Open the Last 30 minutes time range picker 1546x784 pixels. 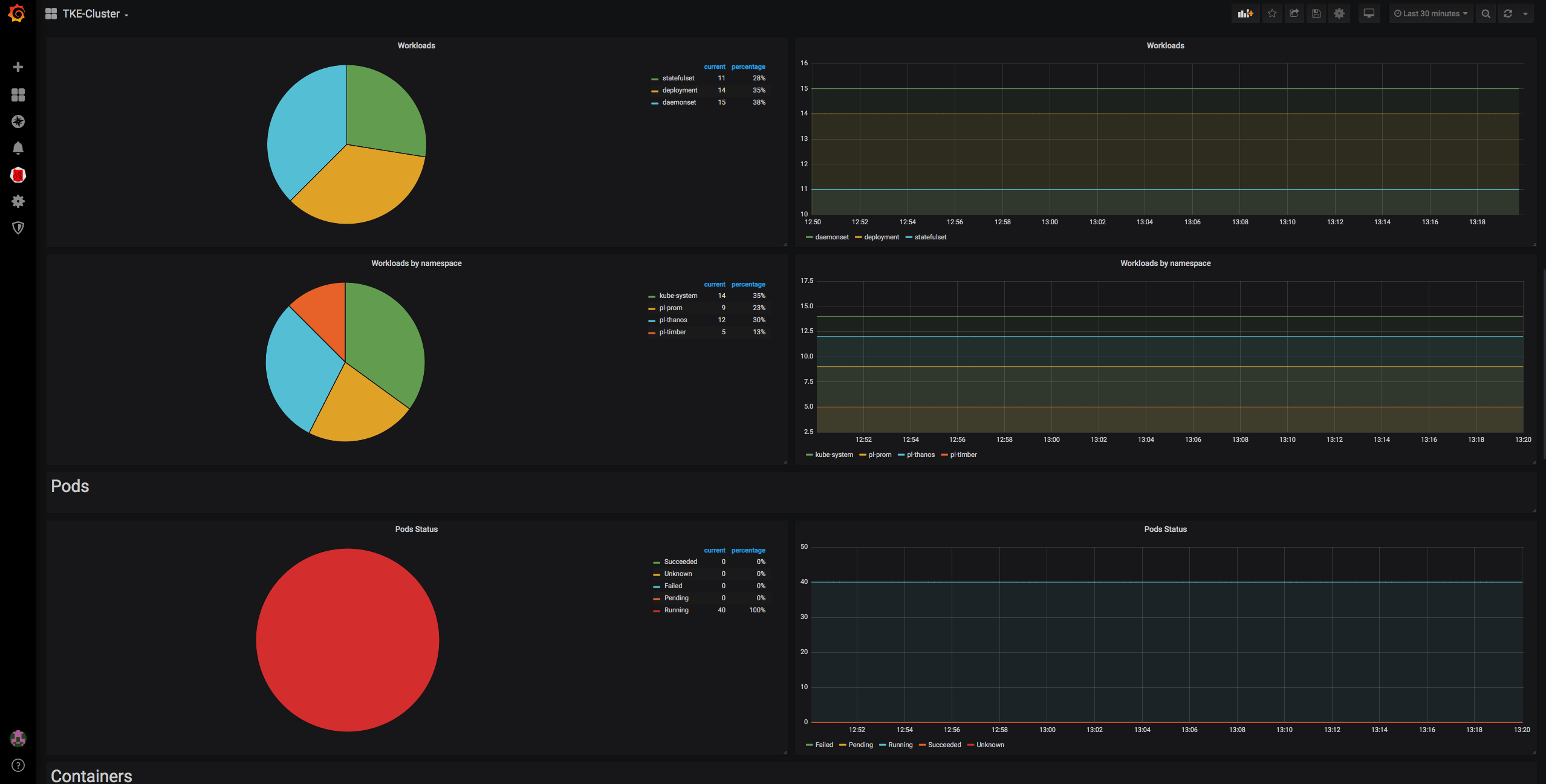tap(1431, 13)
